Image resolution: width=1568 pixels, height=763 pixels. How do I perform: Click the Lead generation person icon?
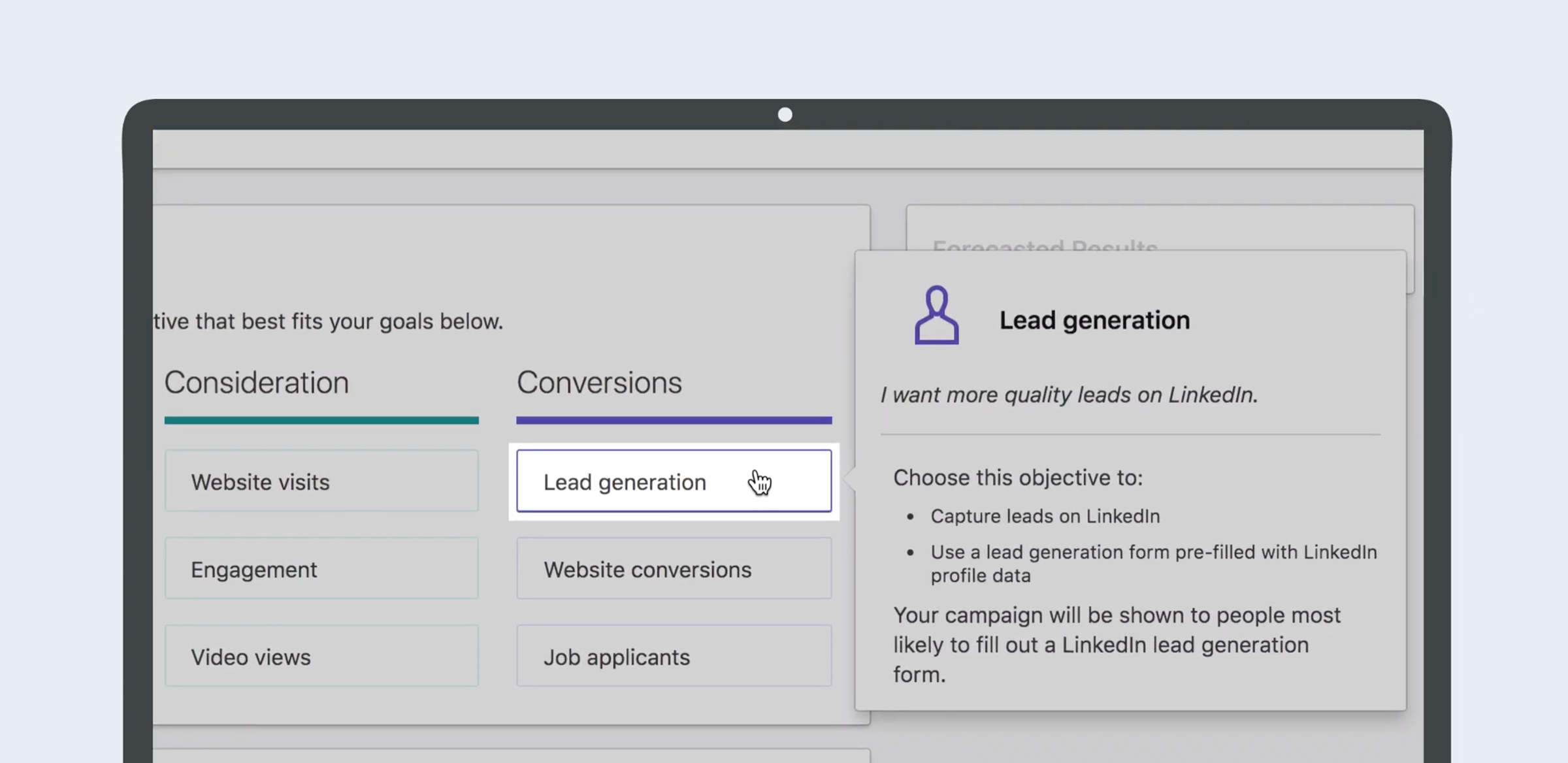(x=936, y=316)
